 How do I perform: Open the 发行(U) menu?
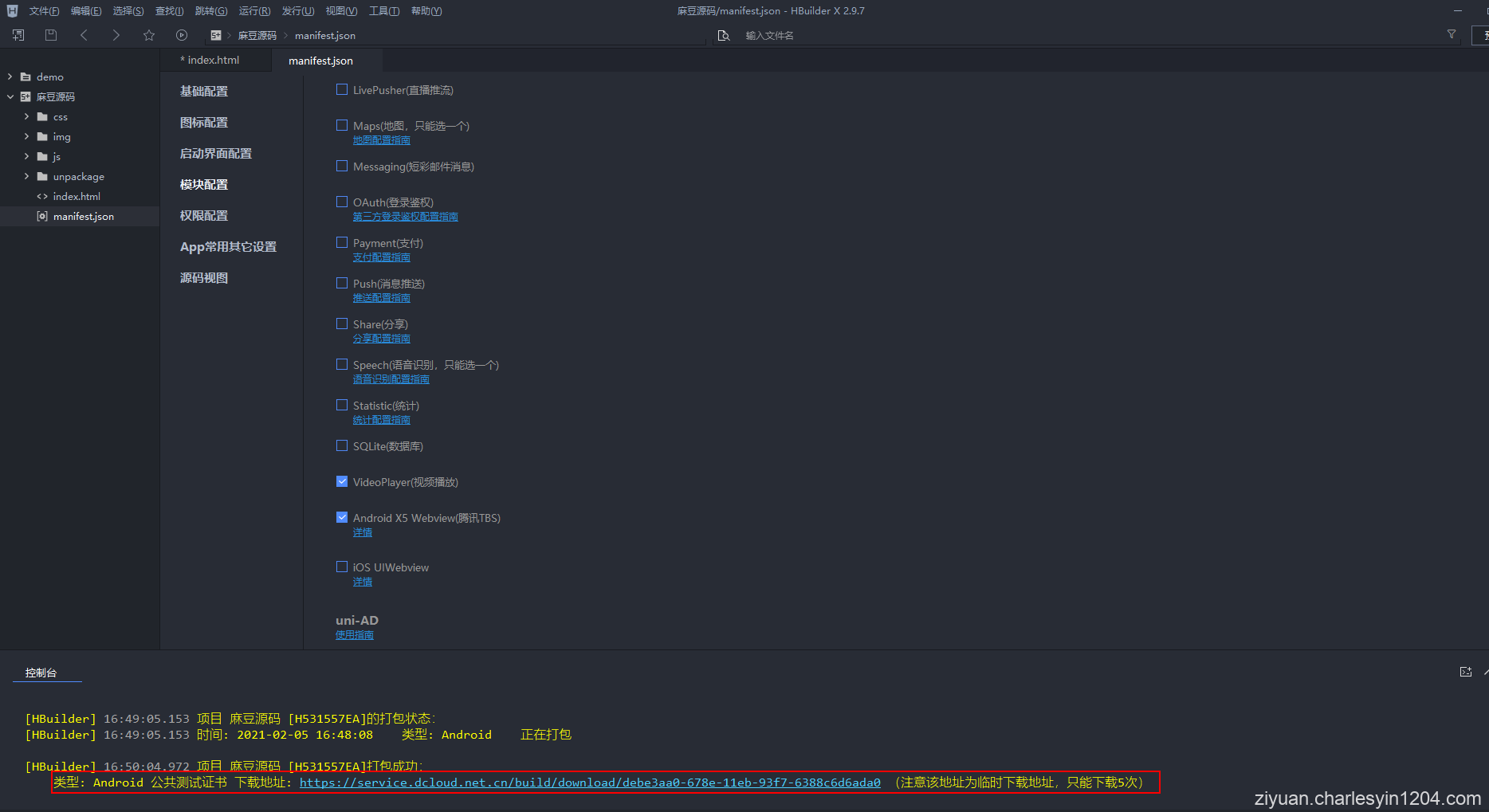[297, 11]
